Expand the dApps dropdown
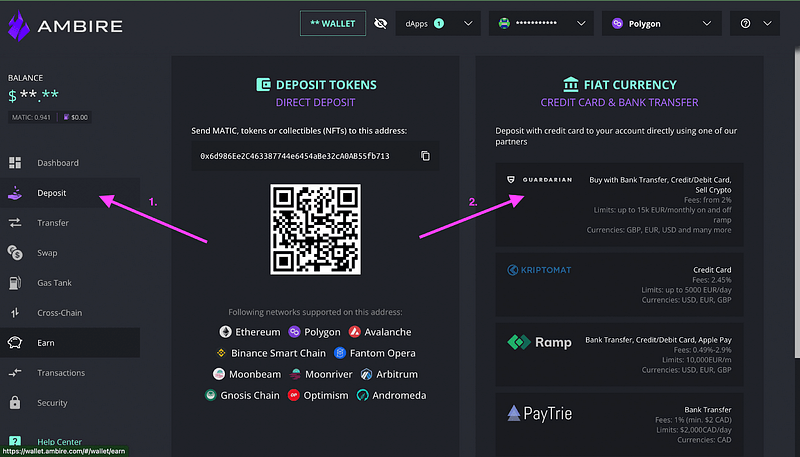This screenshot has height=457, width=800. [x=438, y=23]
